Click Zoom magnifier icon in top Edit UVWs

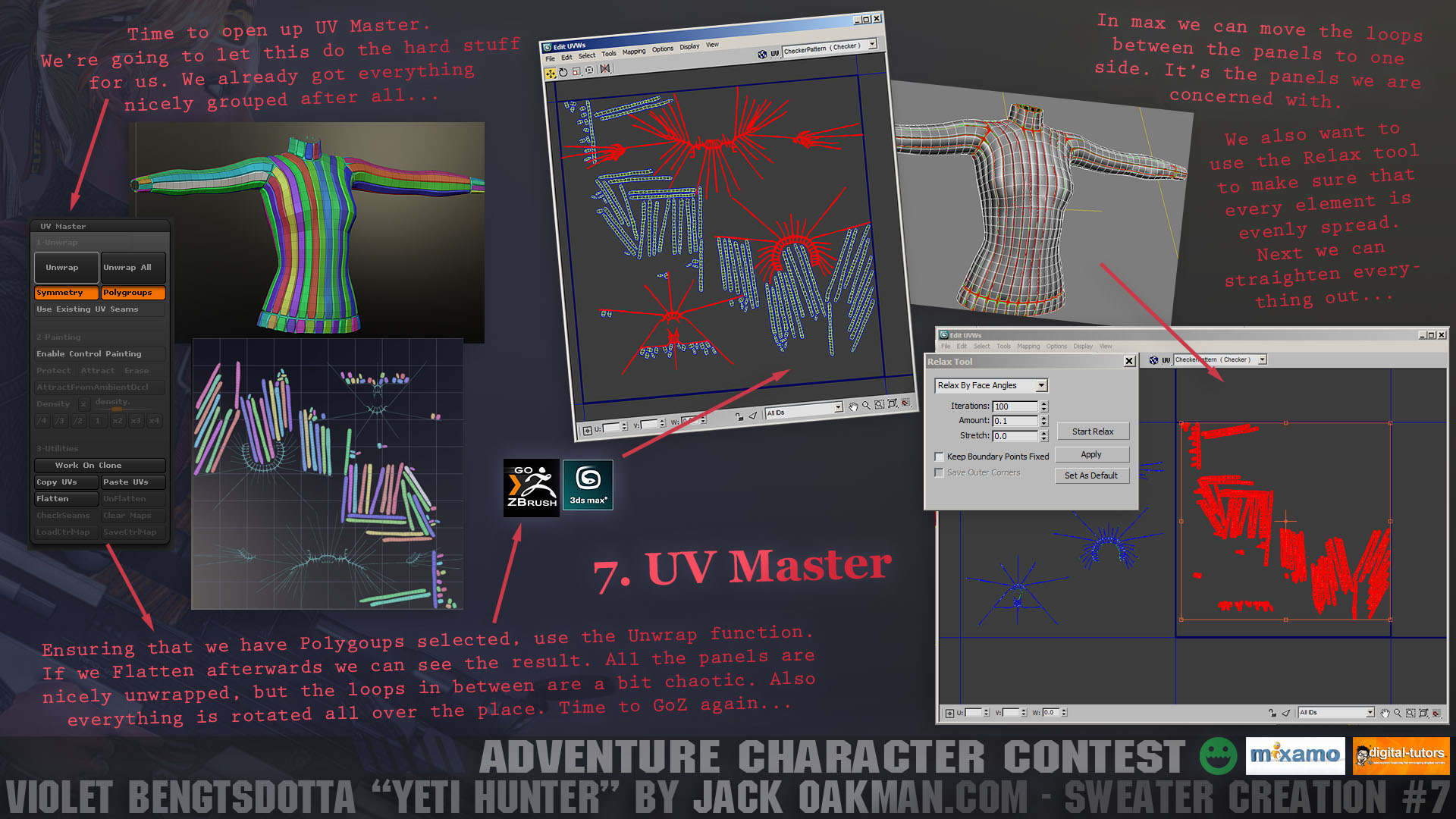coord(866,405)
